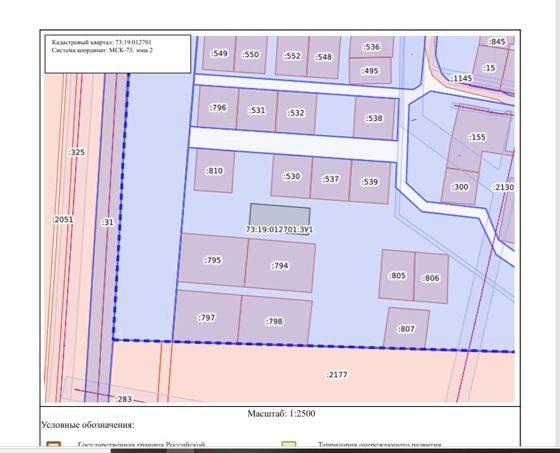Click parcel :807 near bottom boundary

point(406,328)
